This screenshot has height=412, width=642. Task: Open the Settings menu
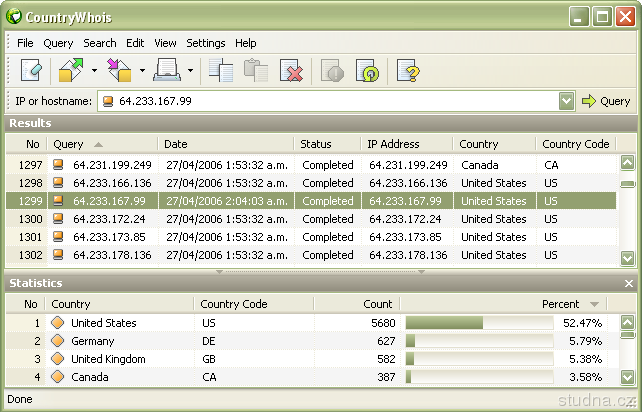206,43
